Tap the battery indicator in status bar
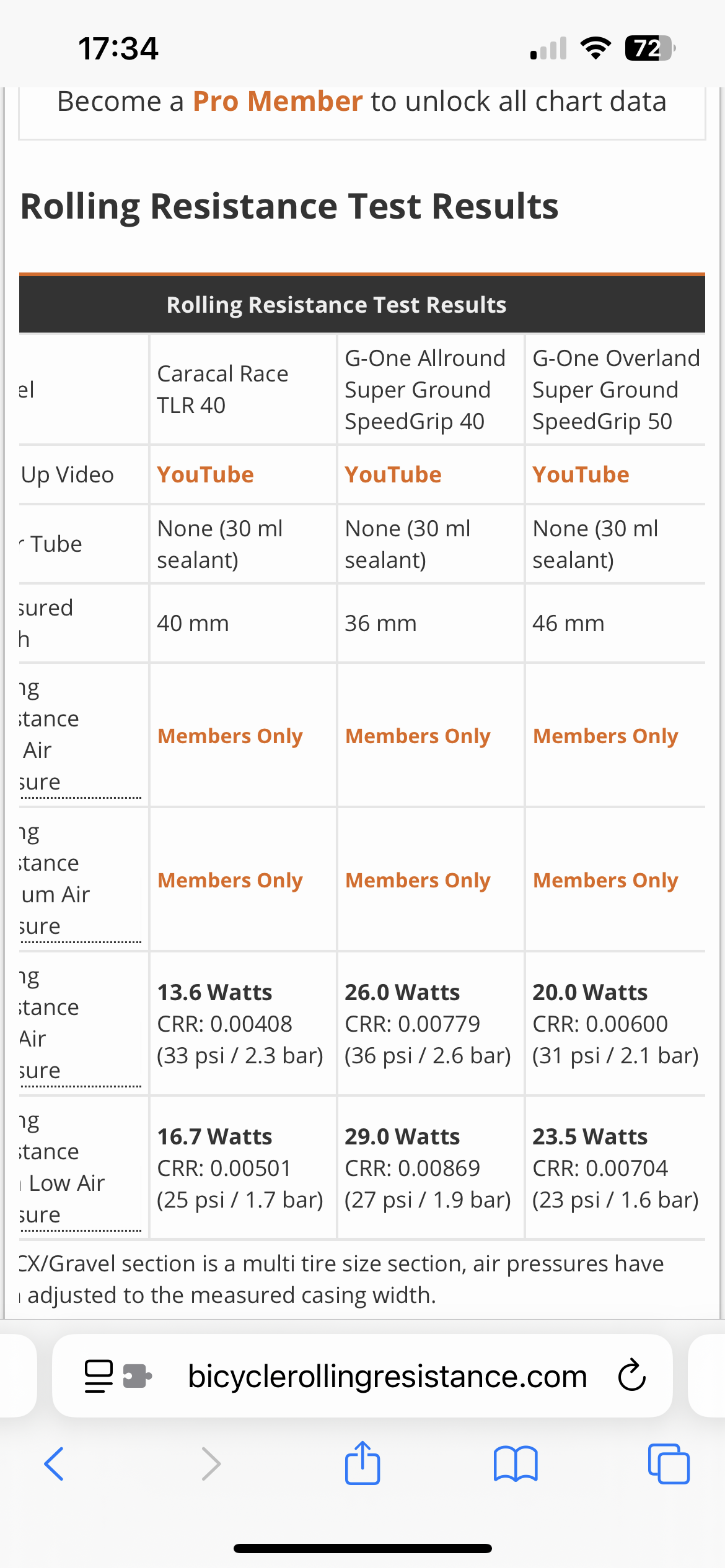 pos(649,48)
